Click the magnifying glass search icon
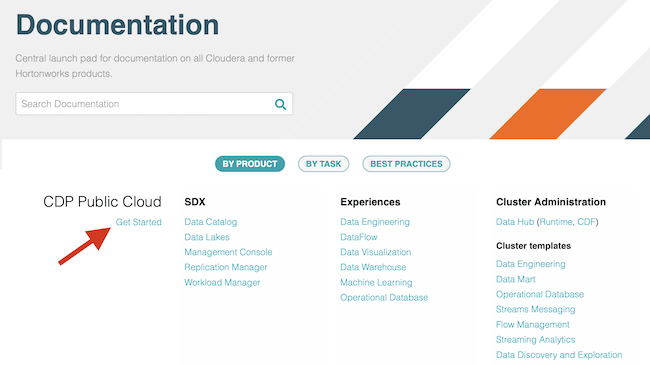This screenshot has height=365, width=650. click(281, 104)
